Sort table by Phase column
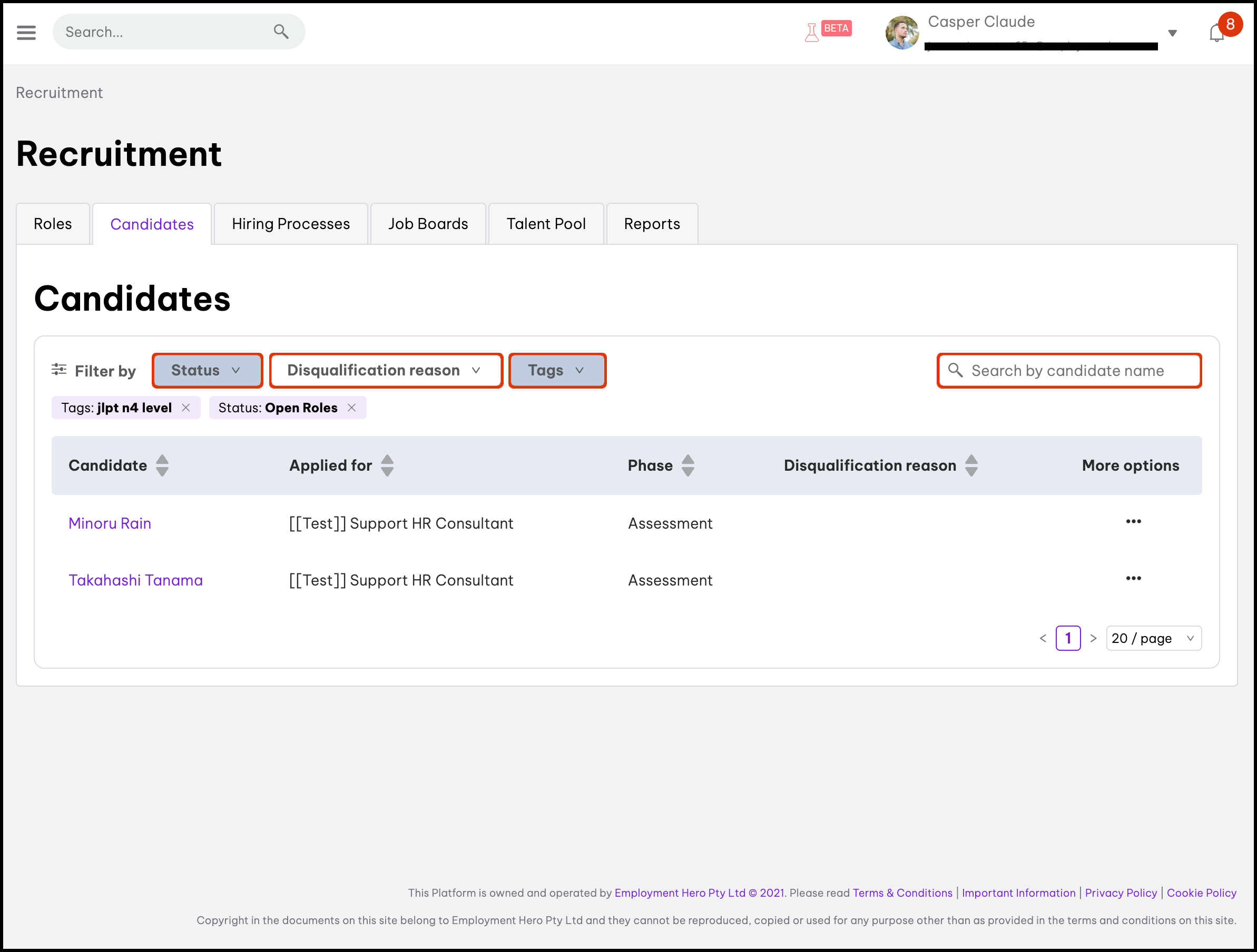 click(688, 465)
